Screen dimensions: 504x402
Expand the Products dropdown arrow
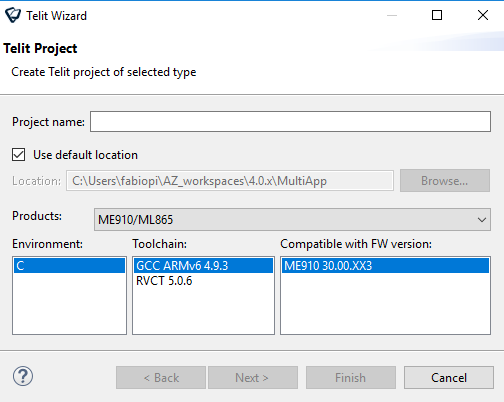coord(482,220)
